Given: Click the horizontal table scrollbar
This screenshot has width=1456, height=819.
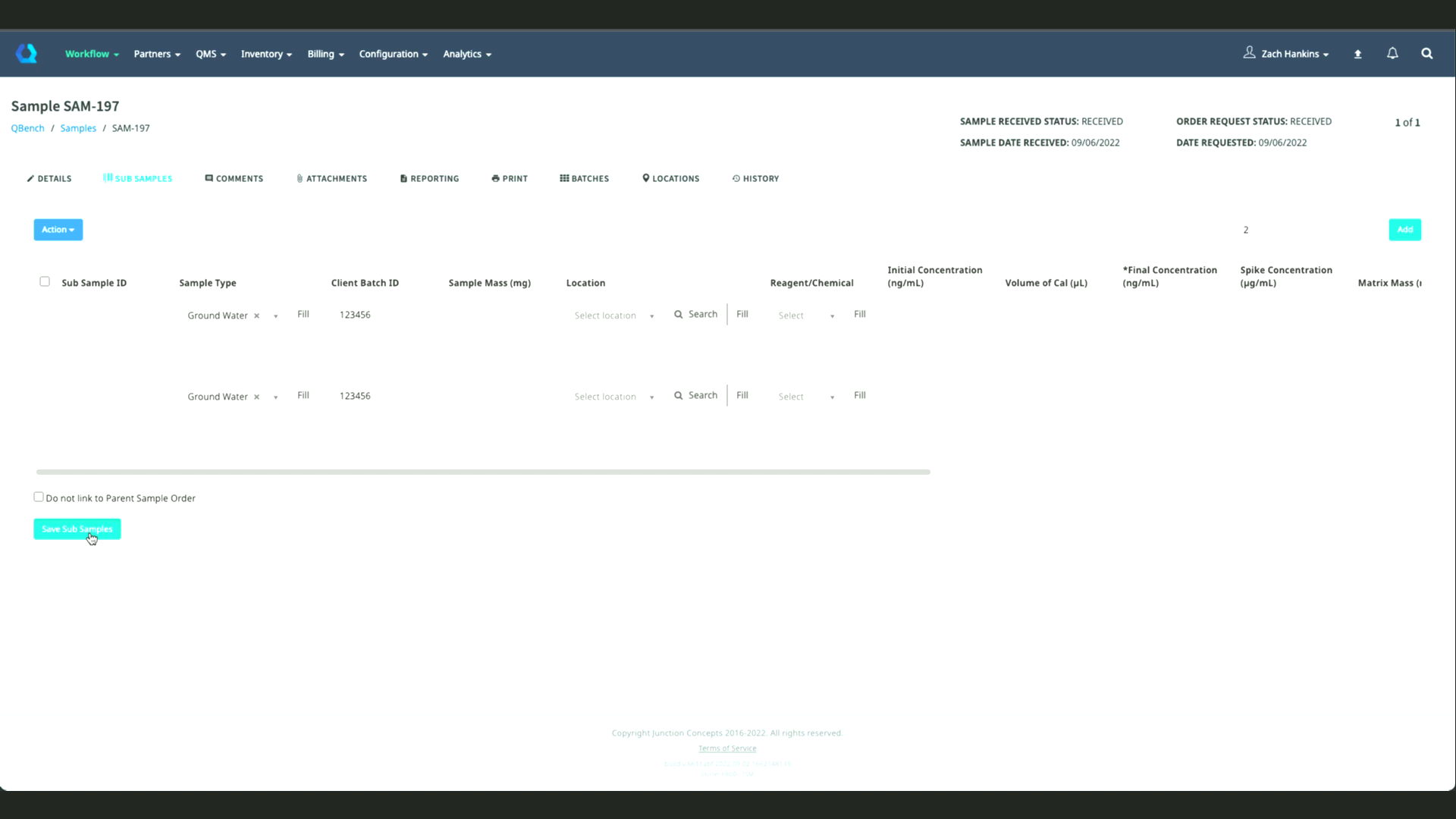Looking at the screenshot, I should click(x=482, y=472).
